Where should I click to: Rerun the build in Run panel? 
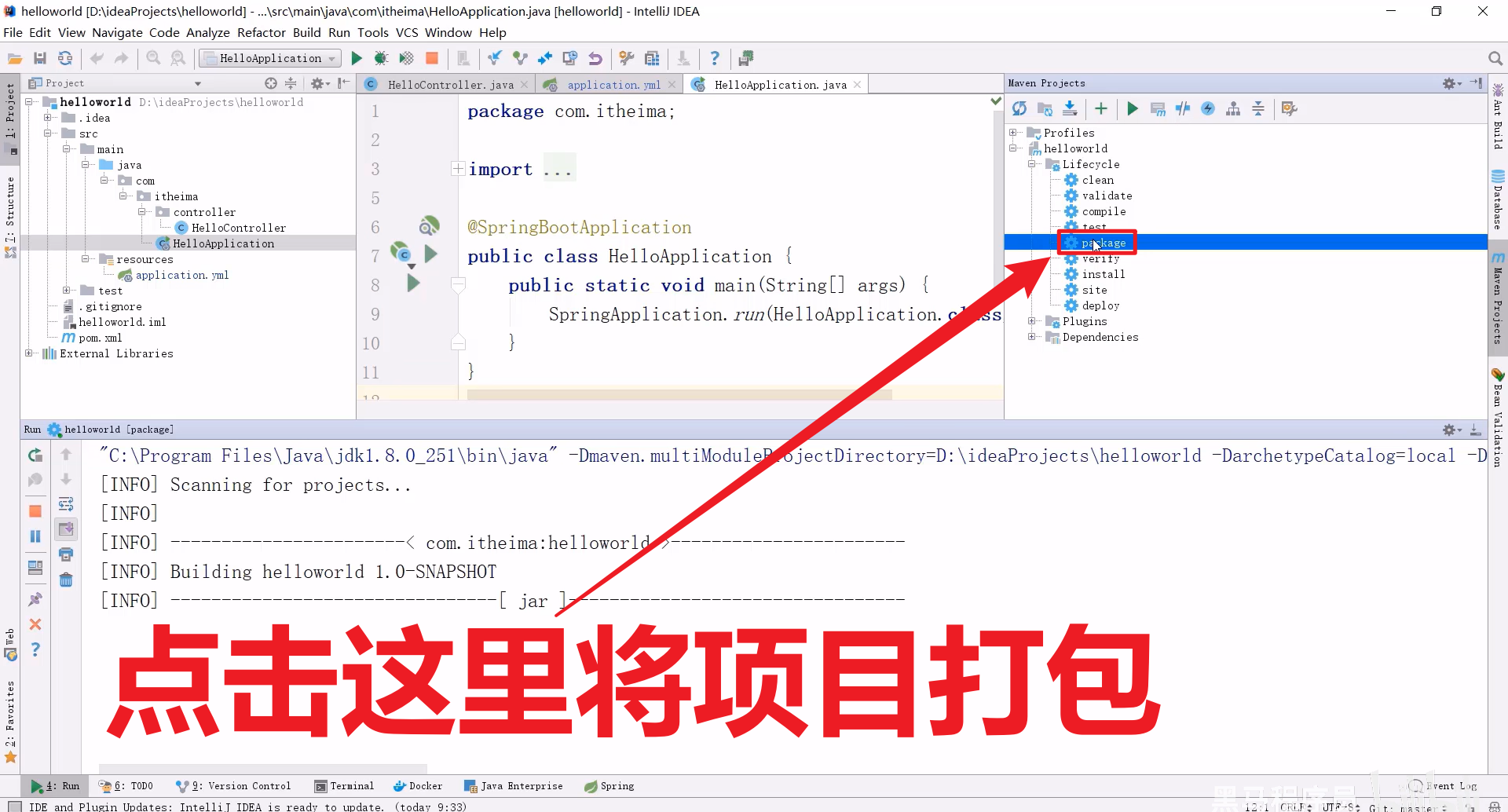coord(35,455)
